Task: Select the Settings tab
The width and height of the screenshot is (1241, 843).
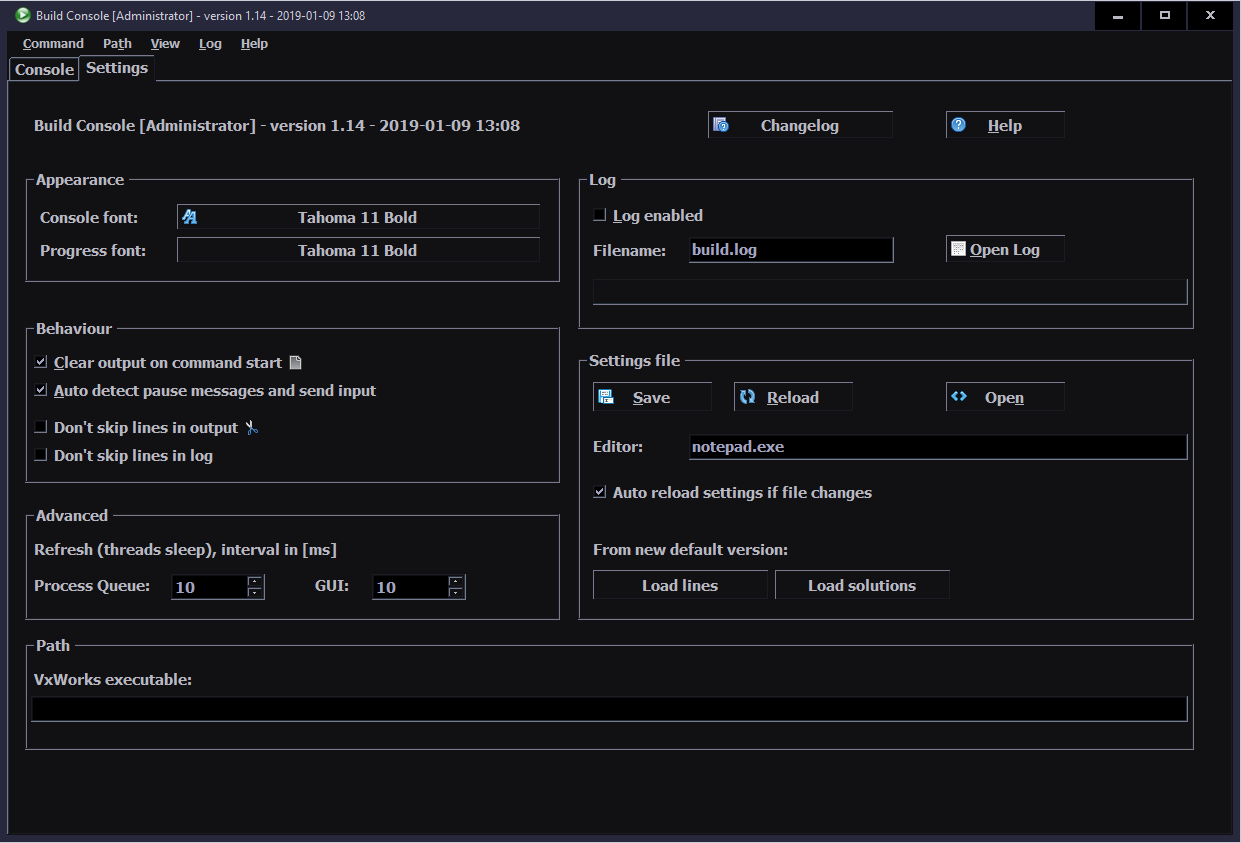Action: [117, 68]
